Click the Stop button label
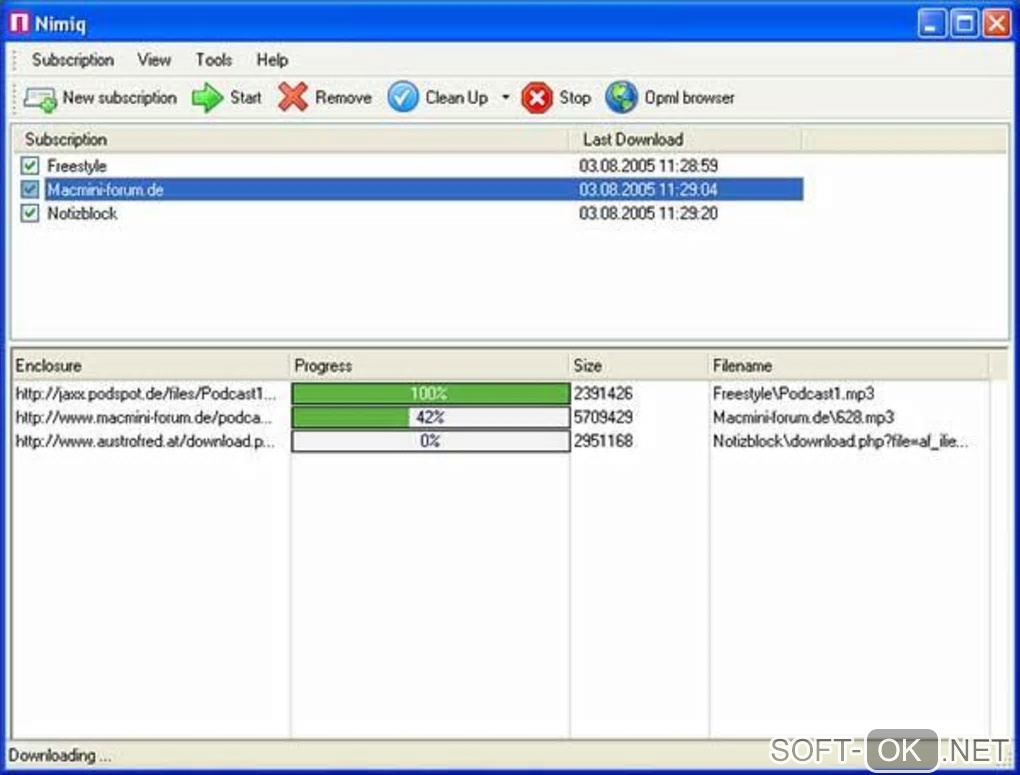Image resolution: width=1020 pixels, height=775 pixels. point(575,98)
